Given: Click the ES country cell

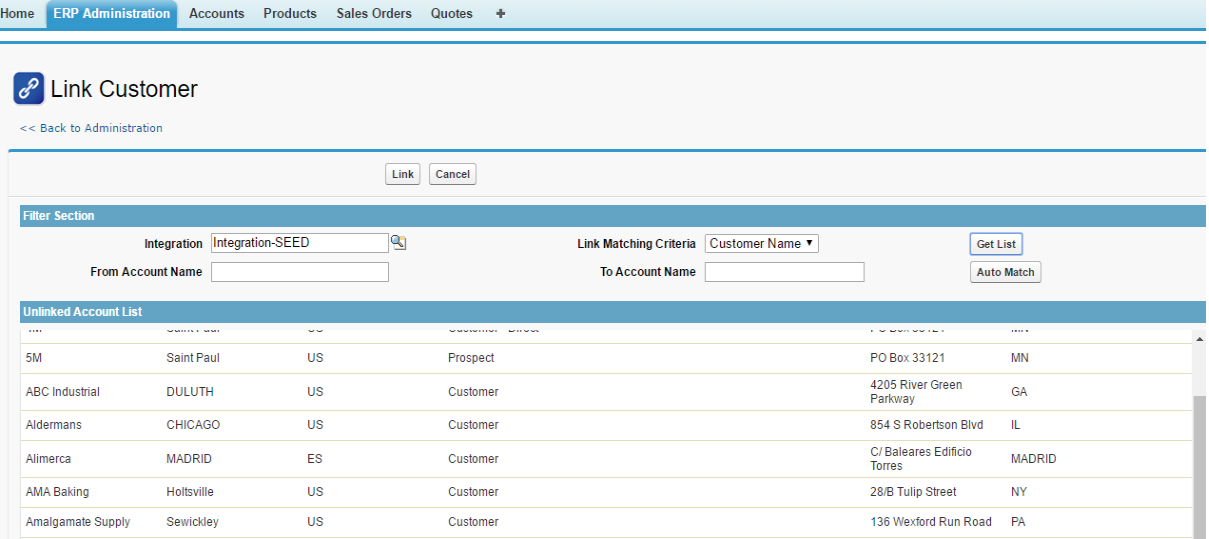Looking at the screenshot, I should 315,459.
